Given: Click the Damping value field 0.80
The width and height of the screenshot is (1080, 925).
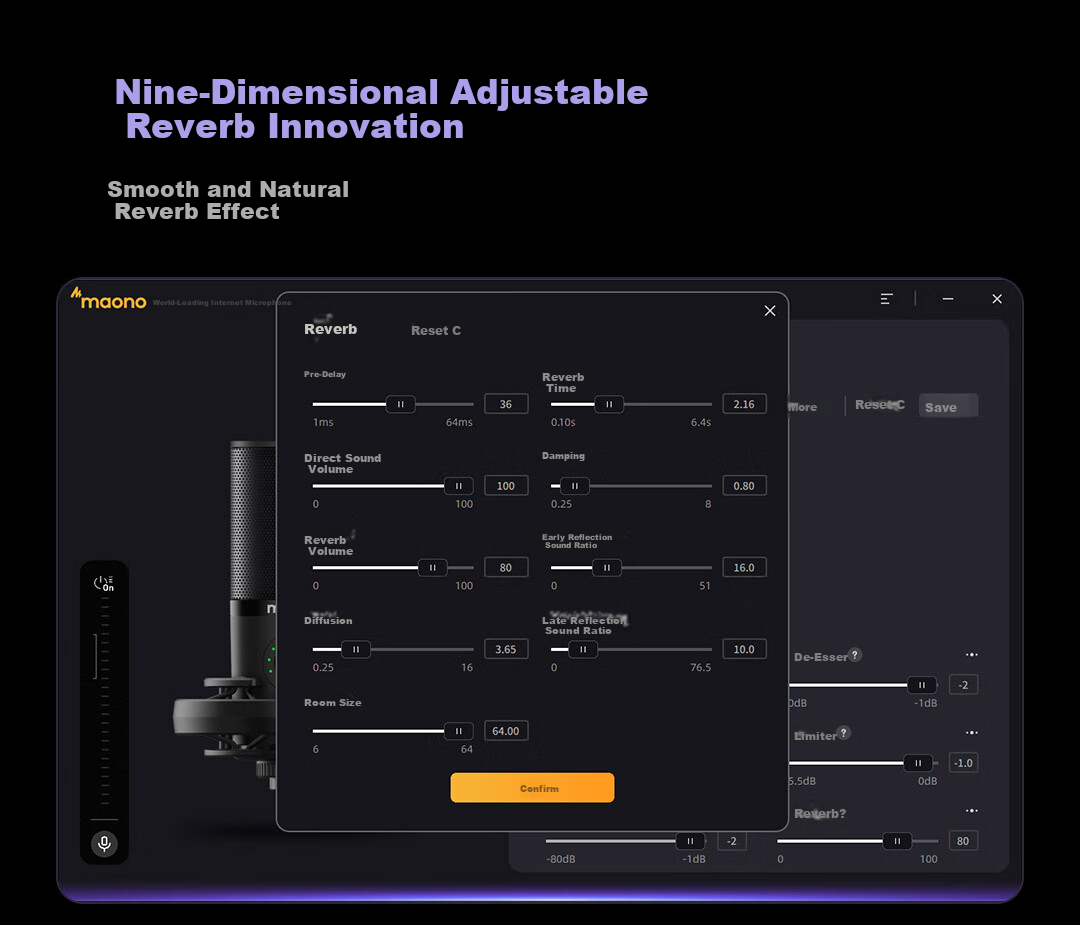Looking at the screenshot, I should coord(744,486).
